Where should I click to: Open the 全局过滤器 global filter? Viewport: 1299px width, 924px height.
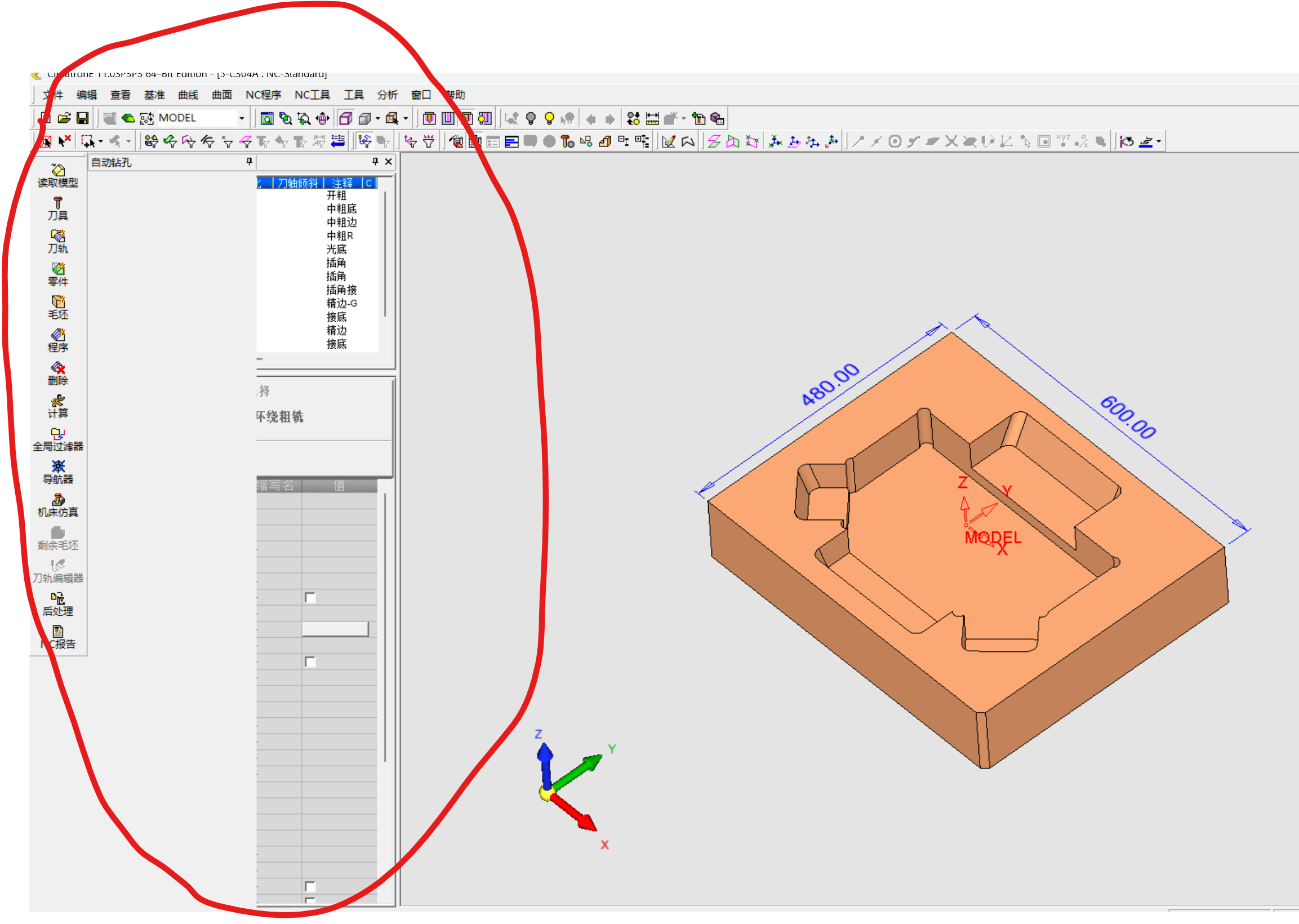click(57, 440)
